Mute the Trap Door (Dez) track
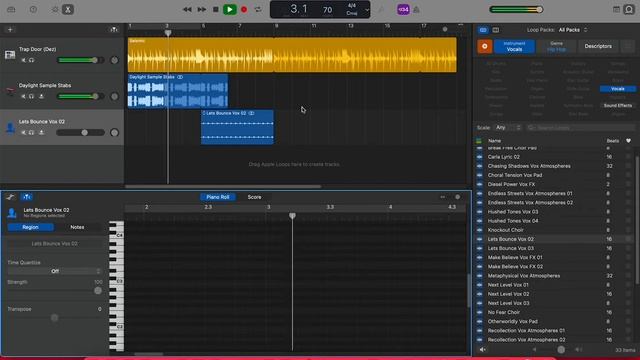640x360 pixels. click(23, 60)
